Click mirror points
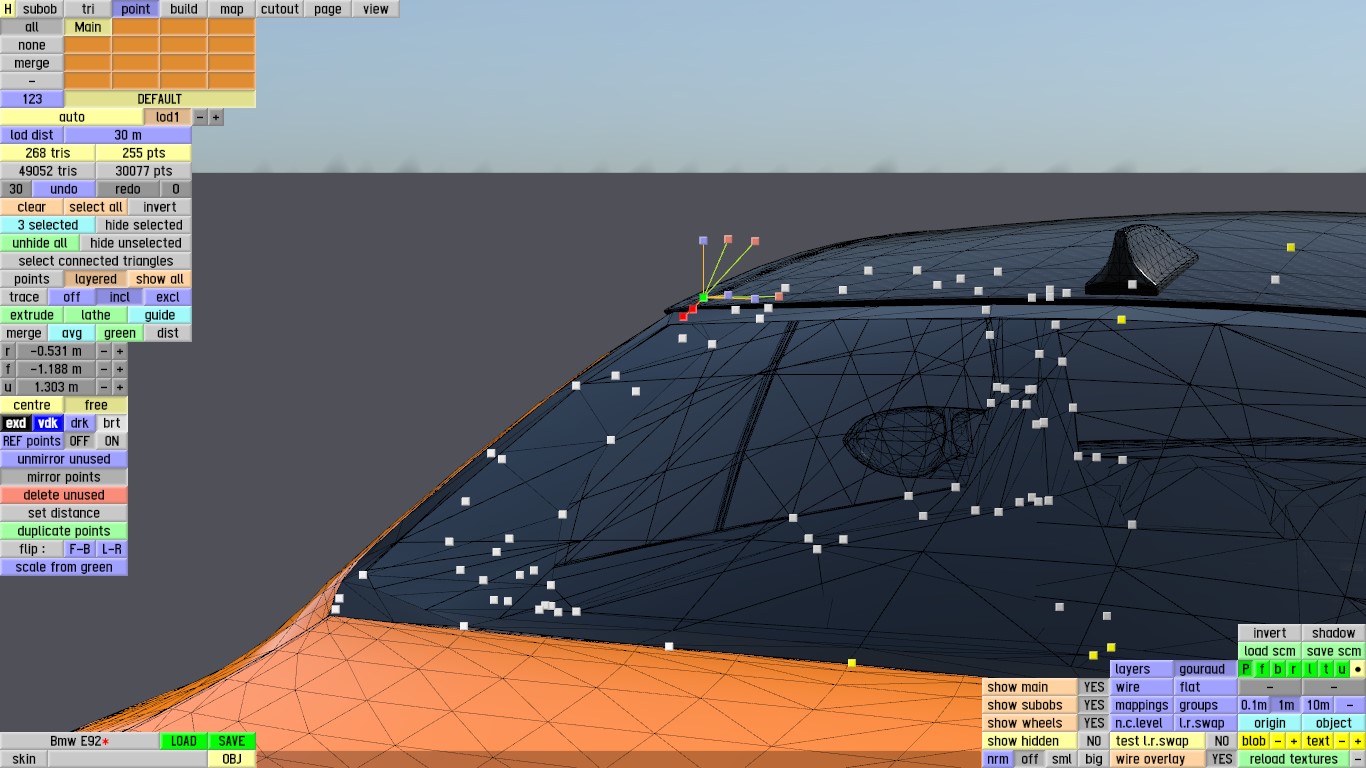This screenshot has height=768, width=1366. click(64, 477)
